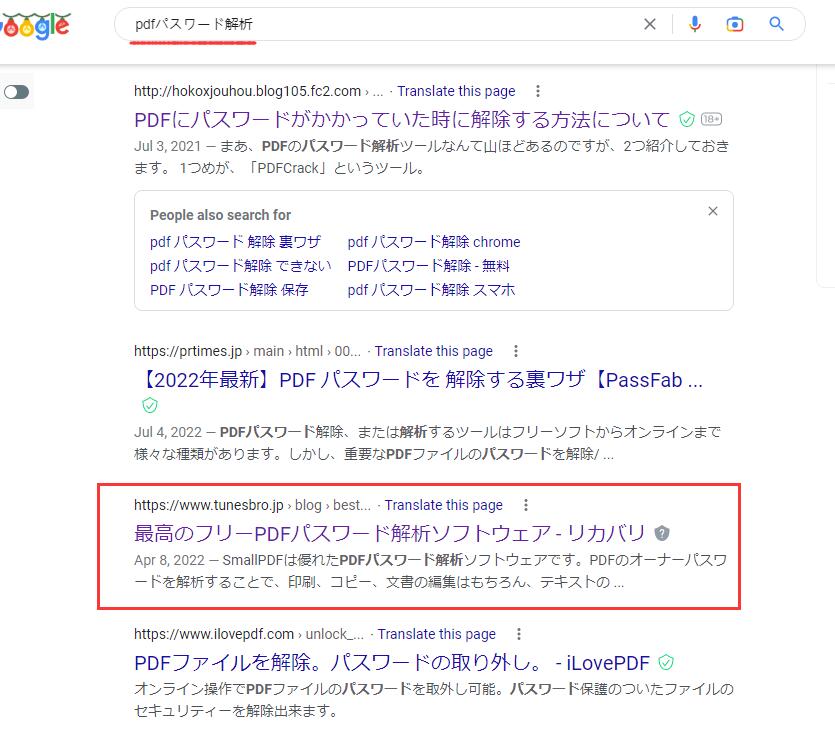Open result 最高のフリーPDFパスワード解析ソフトウェア - リカバリ
This screenshot has width=835, height=738.
(389, 533)
